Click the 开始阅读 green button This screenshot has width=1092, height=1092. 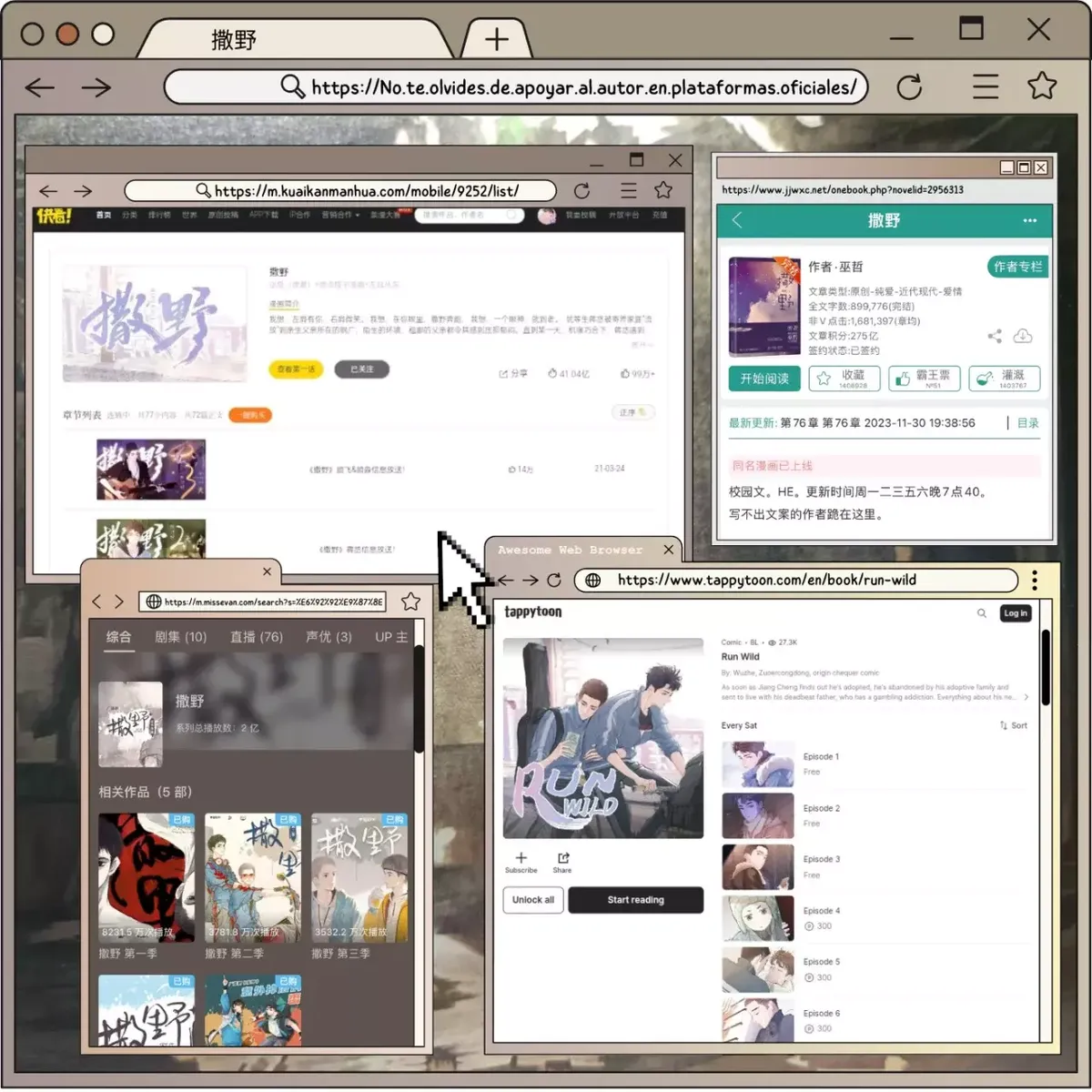click(x=764, y=379)
